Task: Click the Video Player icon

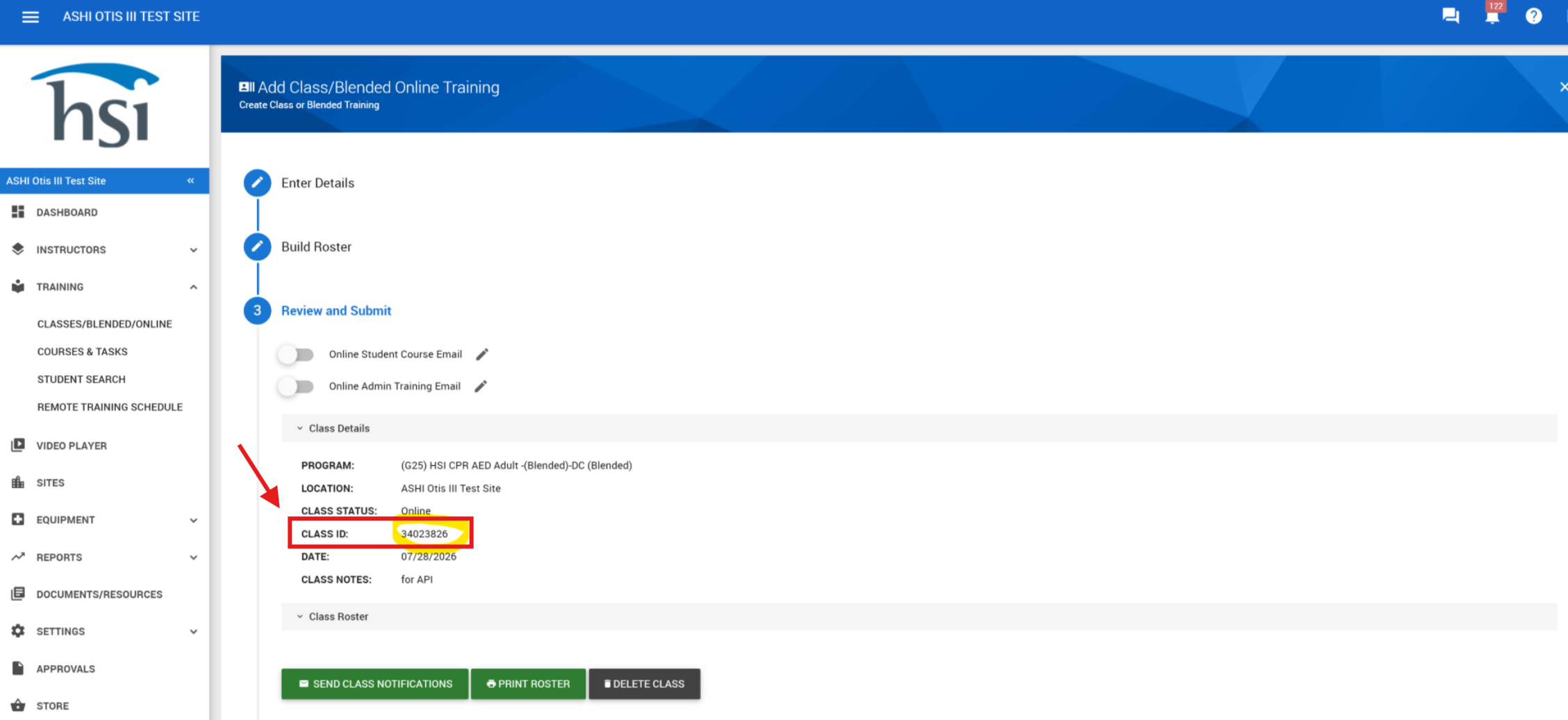Action: pyautogui.click(x=18, y=445)
